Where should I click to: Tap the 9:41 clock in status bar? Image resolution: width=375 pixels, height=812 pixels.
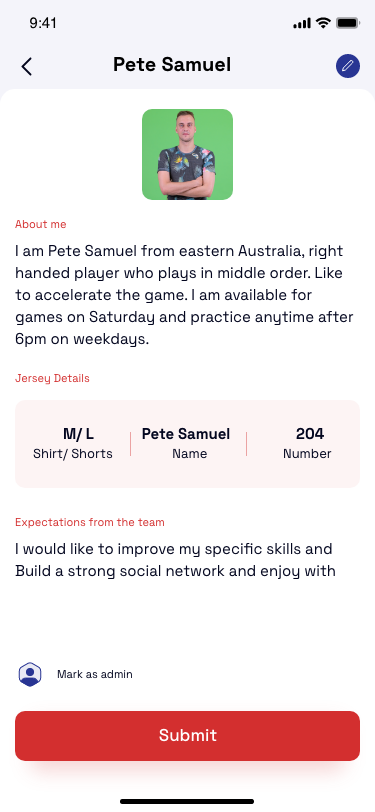[x=43, y=23]
